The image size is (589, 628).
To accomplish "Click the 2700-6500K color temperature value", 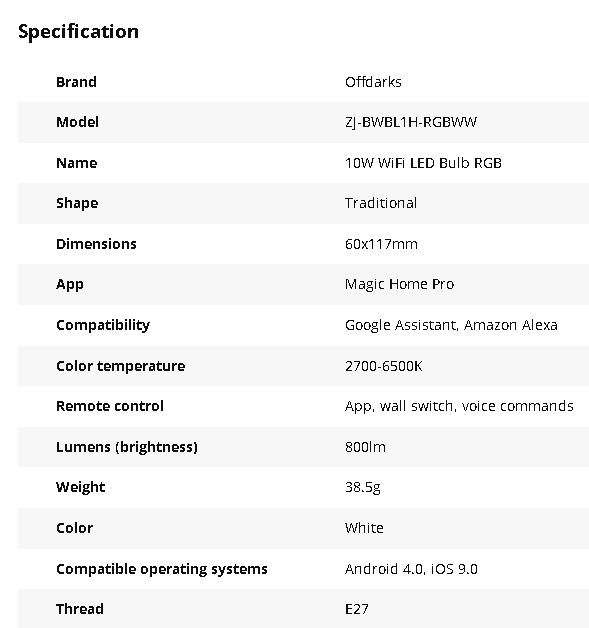I will pyautogui.click(x=384, y=366).
